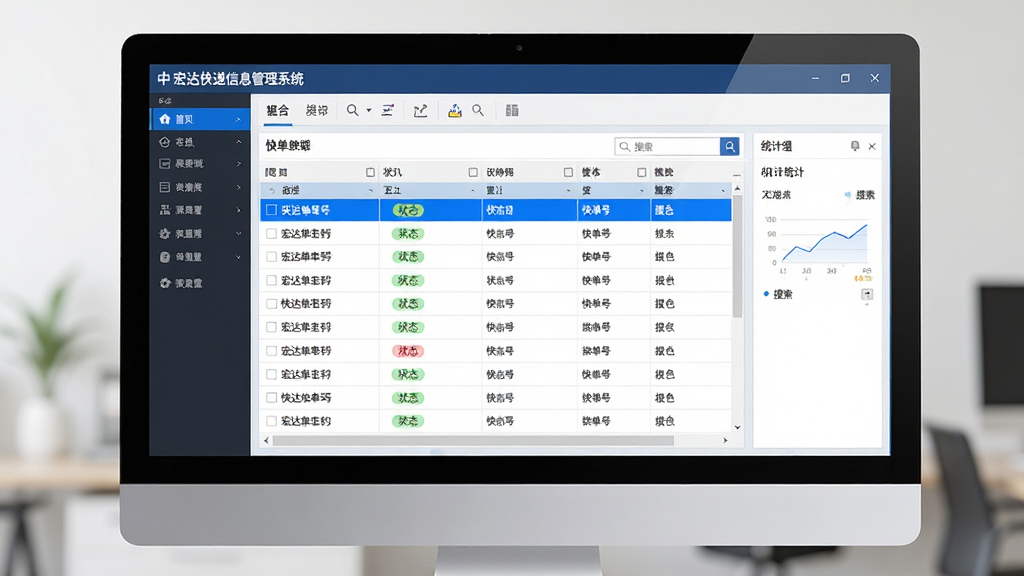
Task: Tick the checkbox in the fourth column header
Action: pyautogui.click(x=641, y=172)
